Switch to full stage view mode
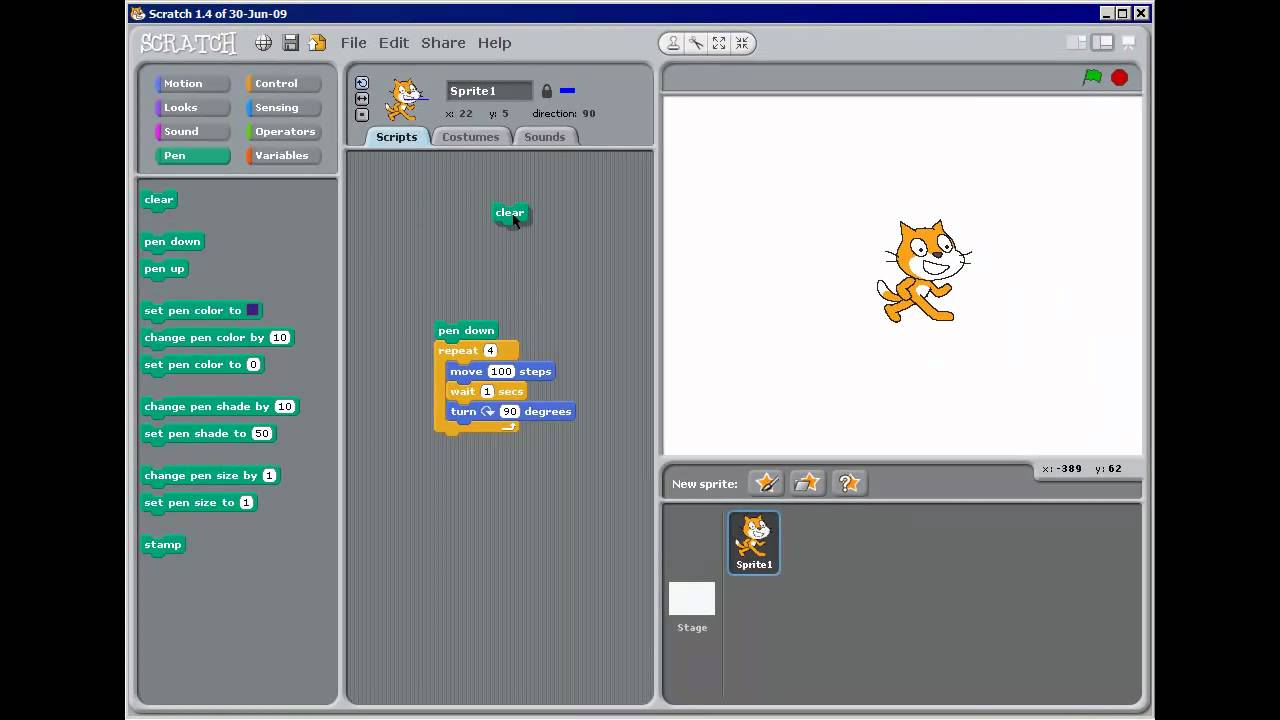This screenshot has width=1280, height=720. point(1102,42)
